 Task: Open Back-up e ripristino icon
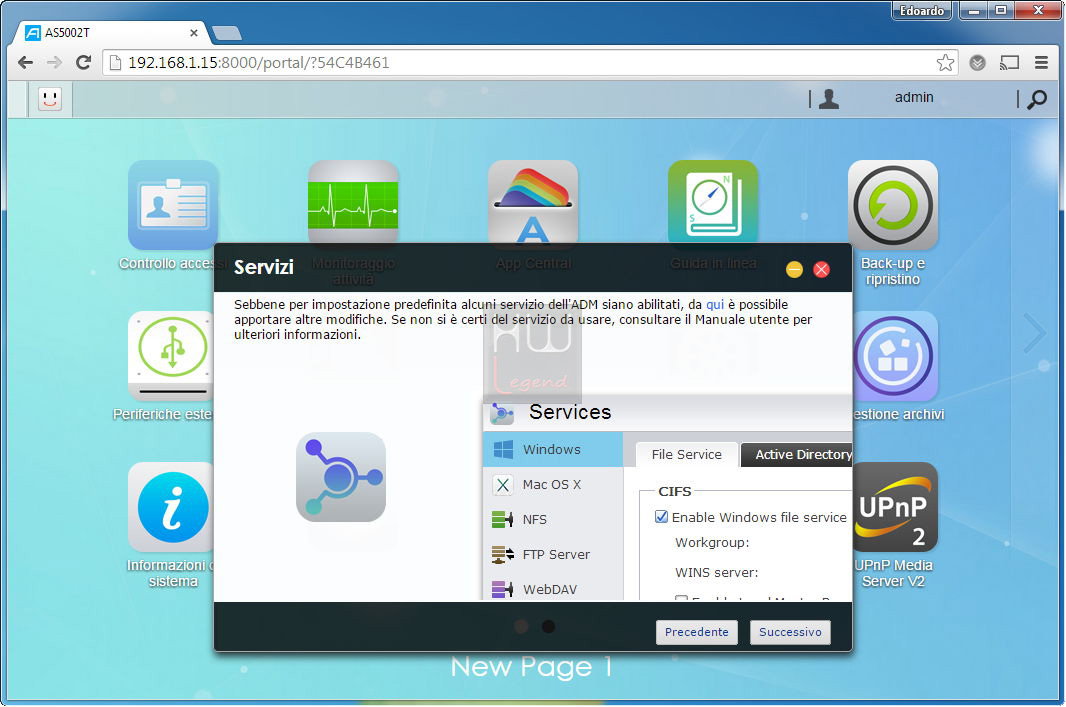click(x=893, y=205)
